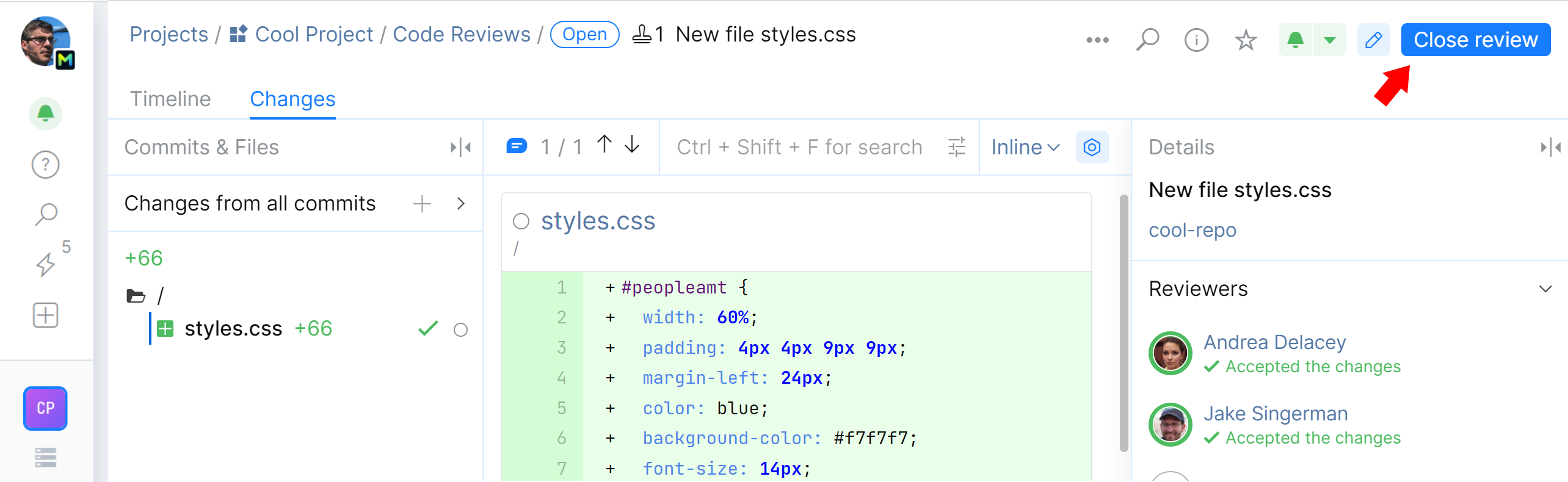Click the comment bubble discussions icon
This screenshot has height=482, width=1568.
coord(517,146)
